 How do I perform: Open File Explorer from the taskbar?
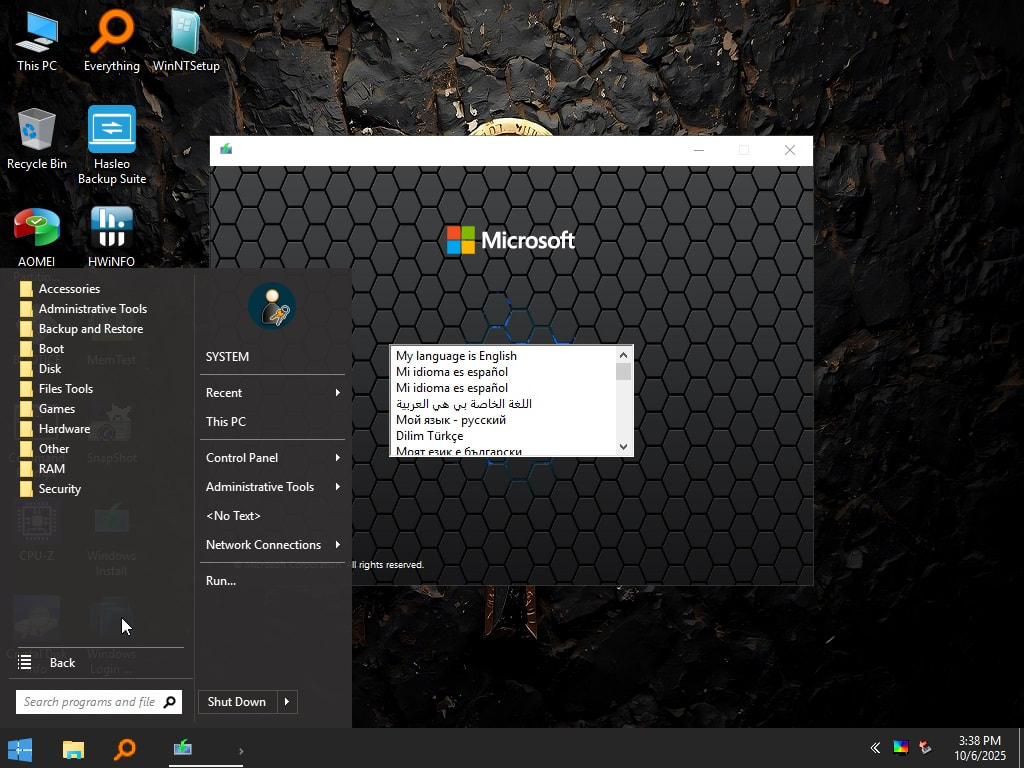[72, 748]
